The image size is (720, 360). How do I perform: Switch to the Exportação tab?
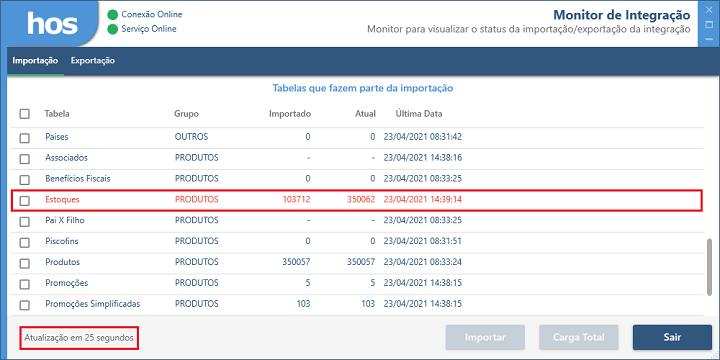[x=93, y=61]
